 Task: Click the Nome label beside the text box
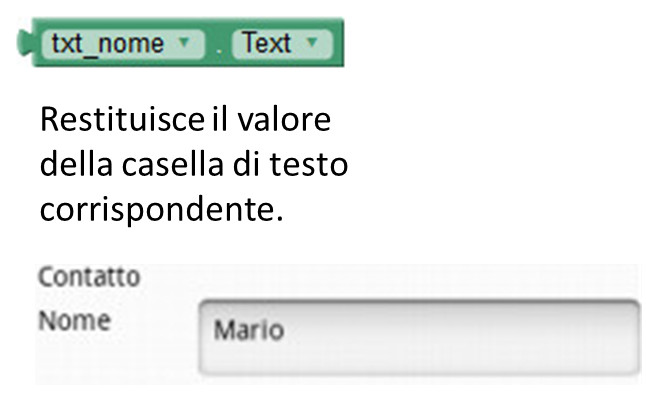point(74,322)
